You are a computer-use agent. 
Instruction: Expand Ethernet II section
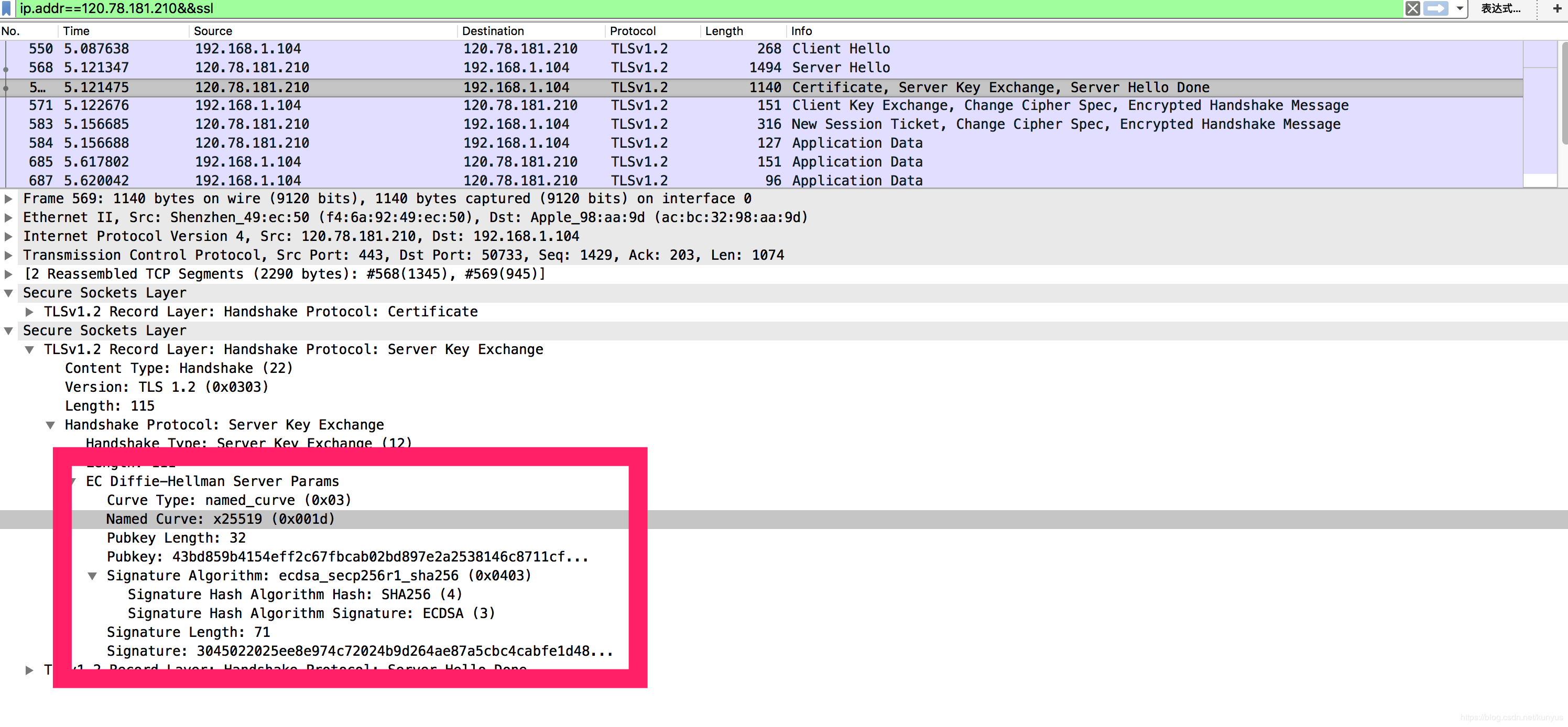[8, 218]
